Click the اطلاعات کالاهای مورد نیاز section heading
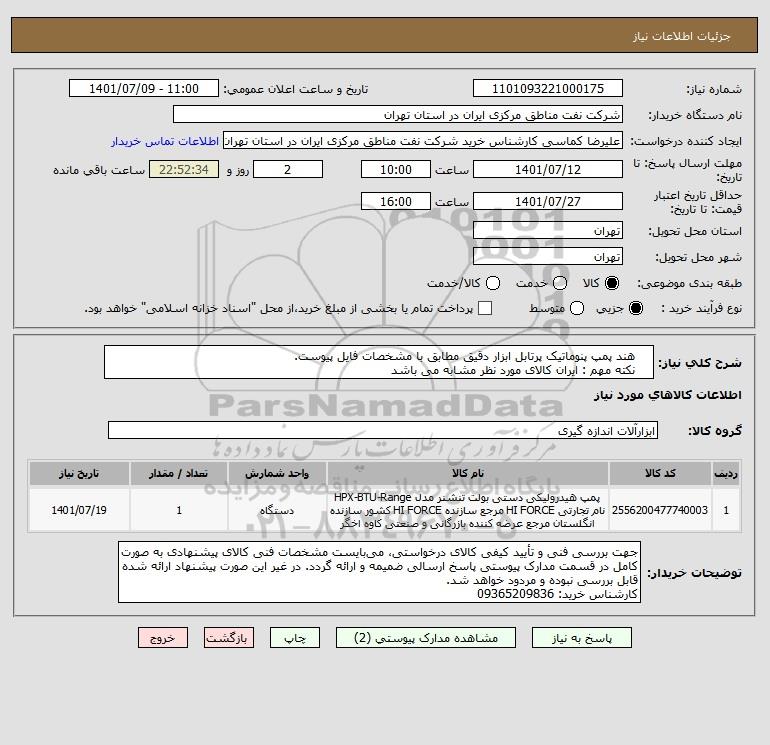The image size is (770, 745). 668,395
